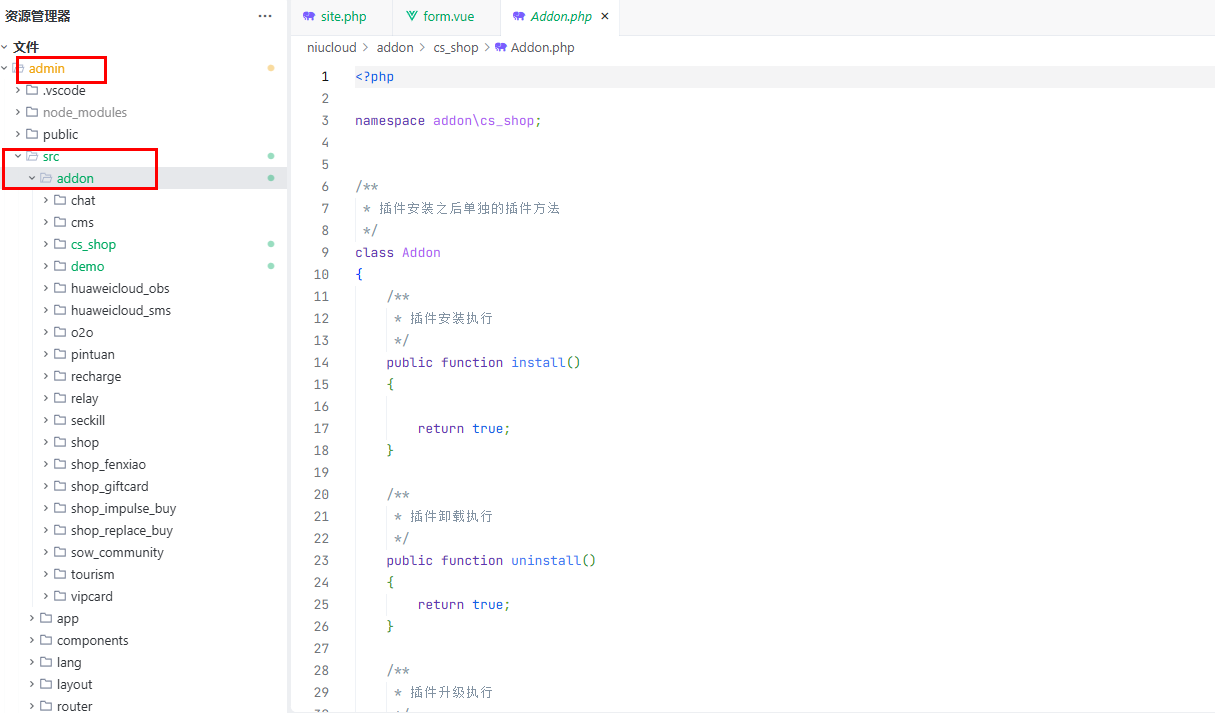Switch to the form.vue tab
Viewport: 1215px width, 713px height.
(x=448, y=17)
